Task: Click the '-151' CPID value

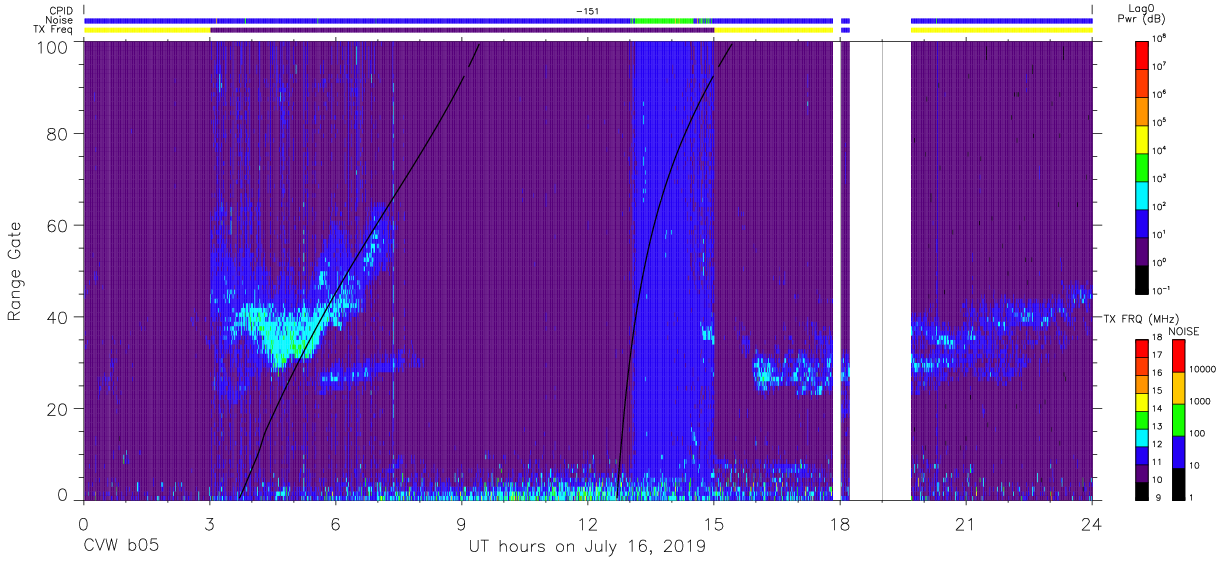Action: [588, 10]
